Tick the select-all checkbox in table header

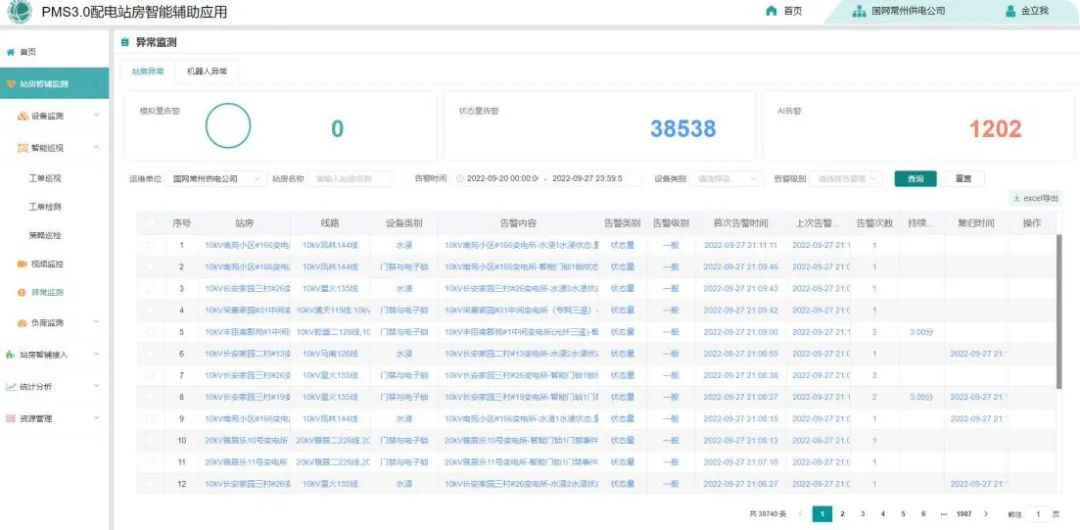click(151, 223)
